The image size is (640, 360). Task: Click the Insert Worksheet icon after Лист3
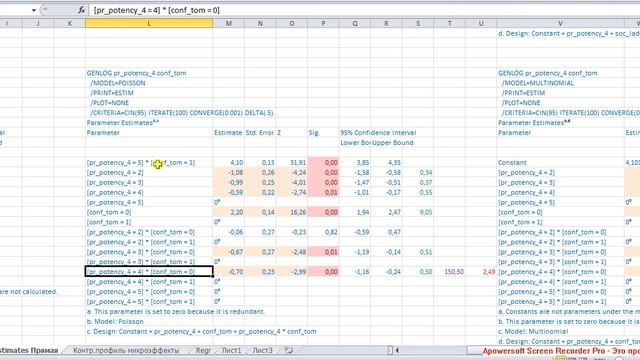(x=289, y=350)
